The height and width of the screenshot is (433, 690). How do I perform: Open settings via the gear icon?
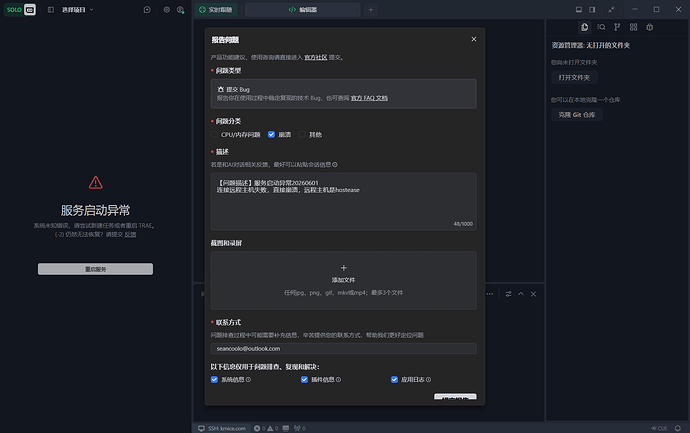166,10
